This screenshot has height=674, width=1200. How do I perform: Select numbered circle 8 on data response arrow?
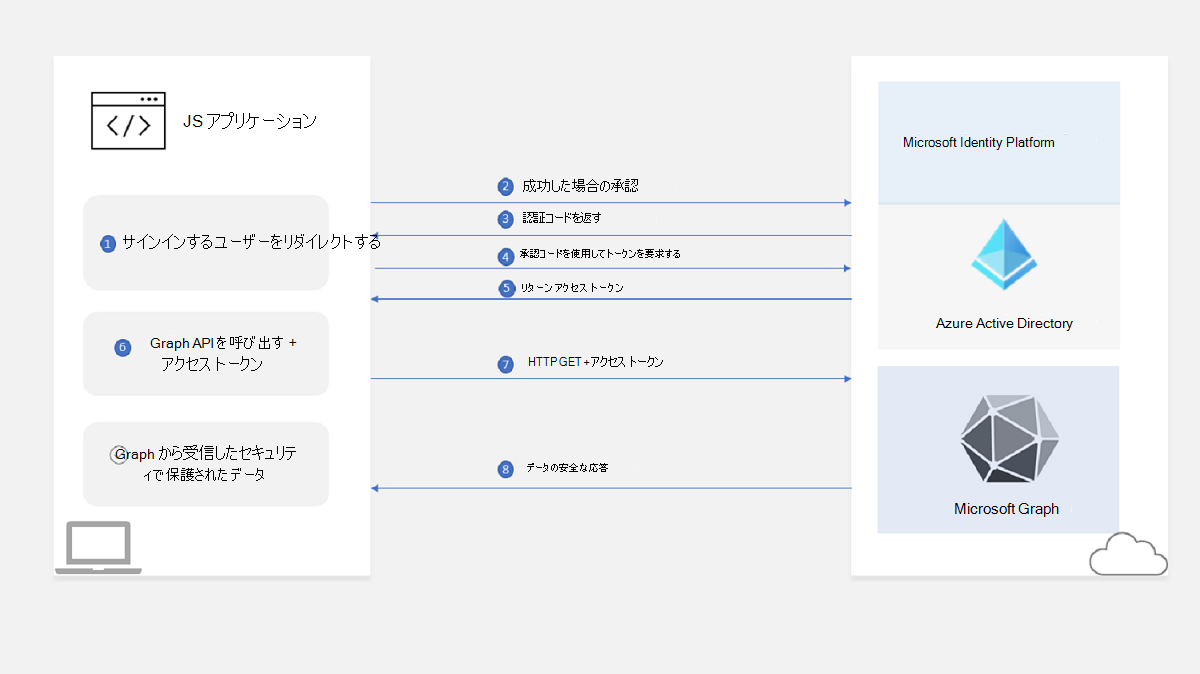click(x=505, y=468)
